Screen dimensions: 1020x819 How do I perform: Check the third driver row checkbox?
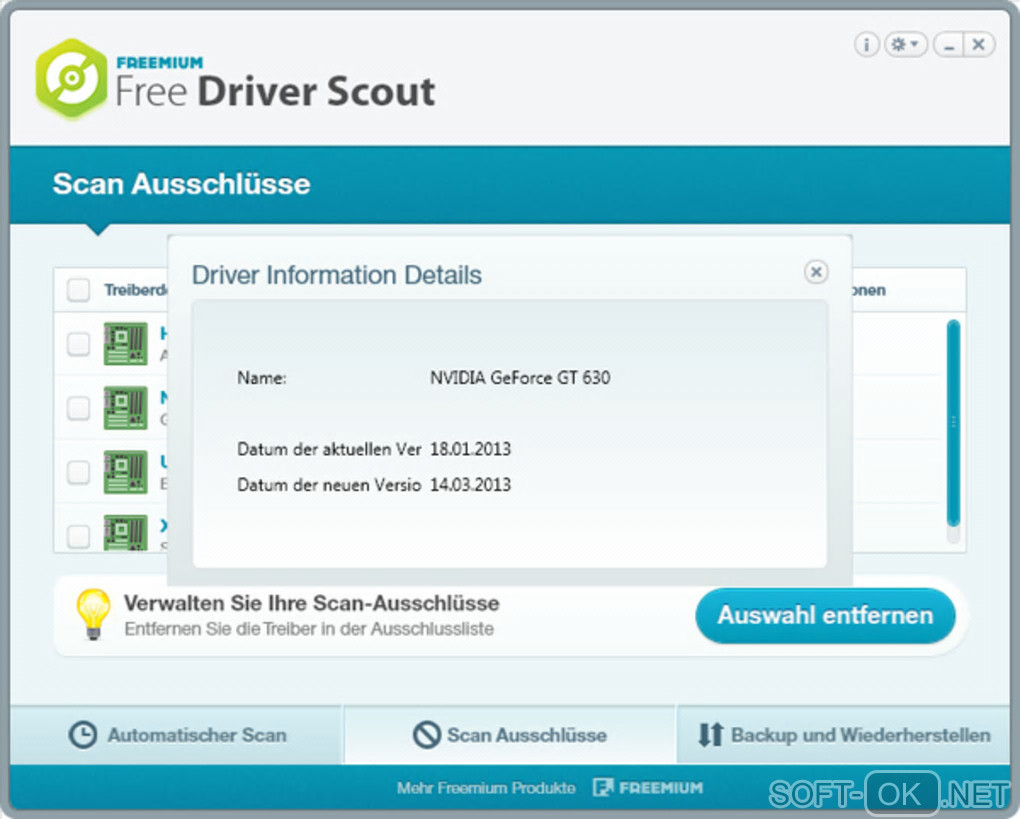pos(79,472)
